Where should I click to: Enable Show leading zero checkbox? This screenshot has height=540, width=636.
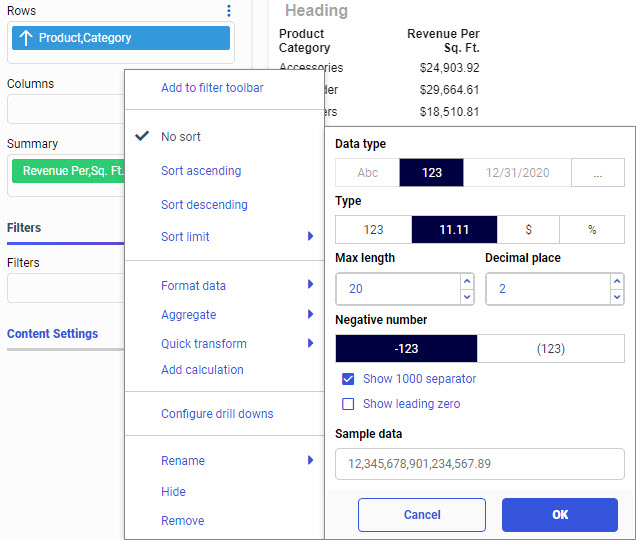point(348,404)
